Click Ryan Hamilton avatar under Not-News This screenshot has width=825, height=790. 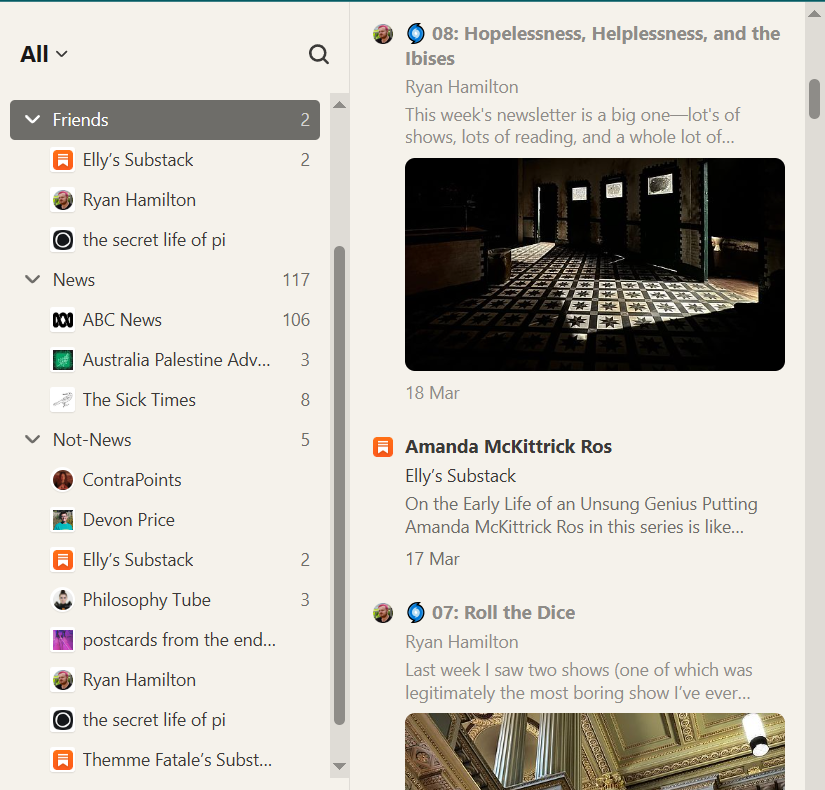63,680
